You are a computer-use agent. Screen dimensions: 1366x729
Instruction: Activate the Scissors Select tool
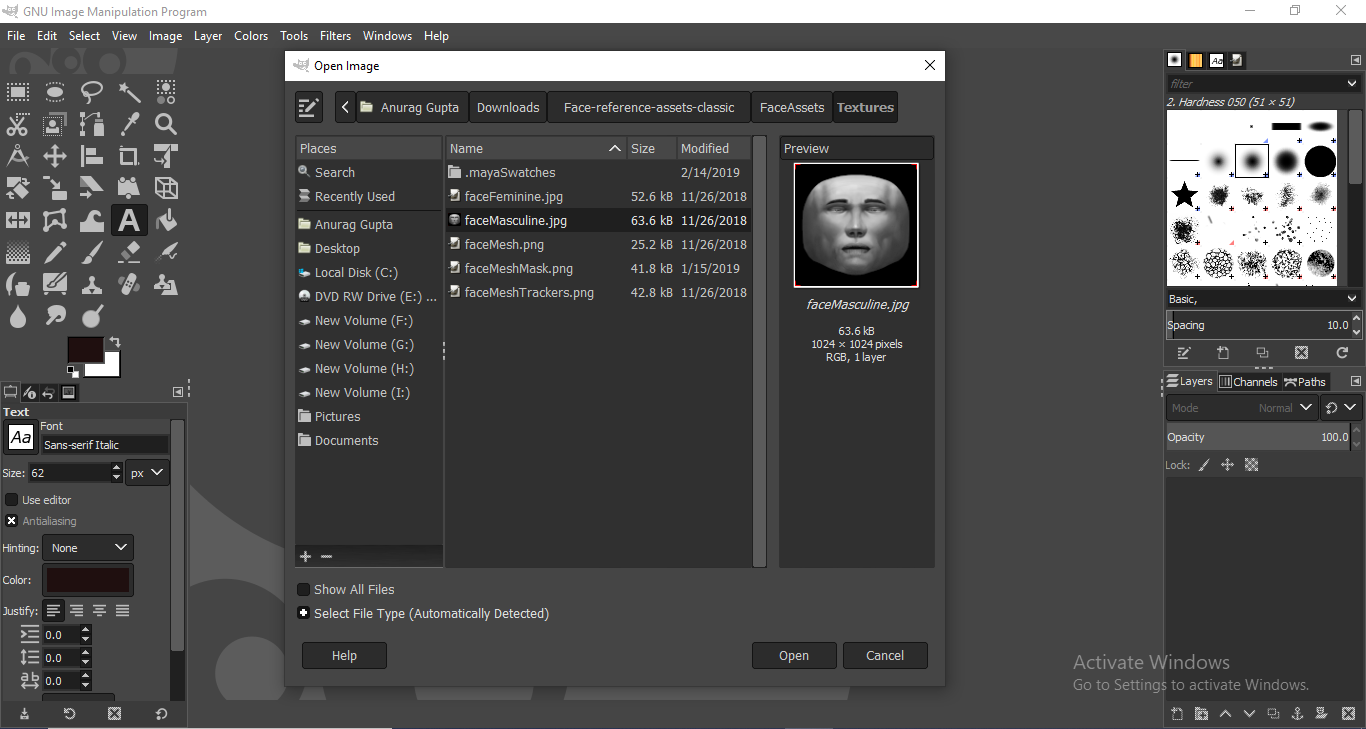coord(18,125)
